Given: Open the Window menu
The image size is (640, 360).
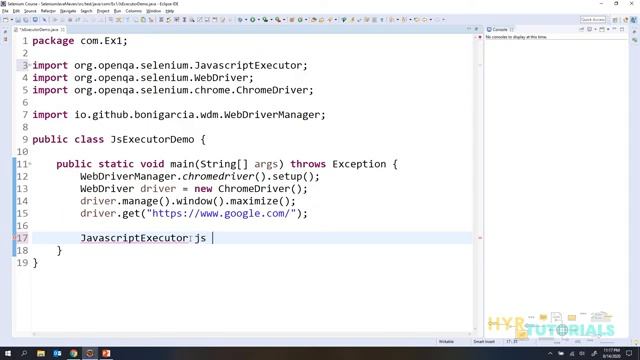Looking at the screenshot, I should 153,11.
